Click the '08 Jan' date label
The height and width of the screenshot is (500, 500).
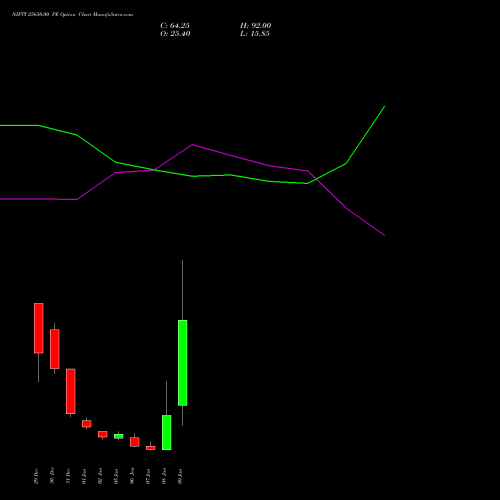click(164, 476)
